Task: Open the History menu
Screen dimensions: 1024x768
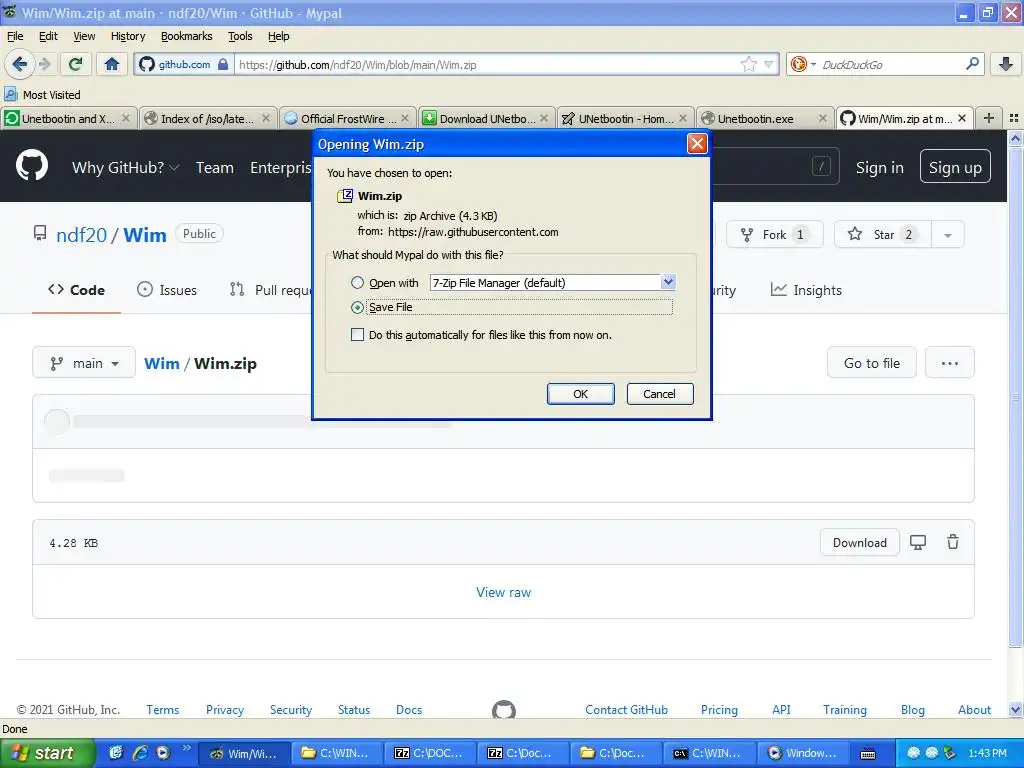Action: tap(127, 36)
